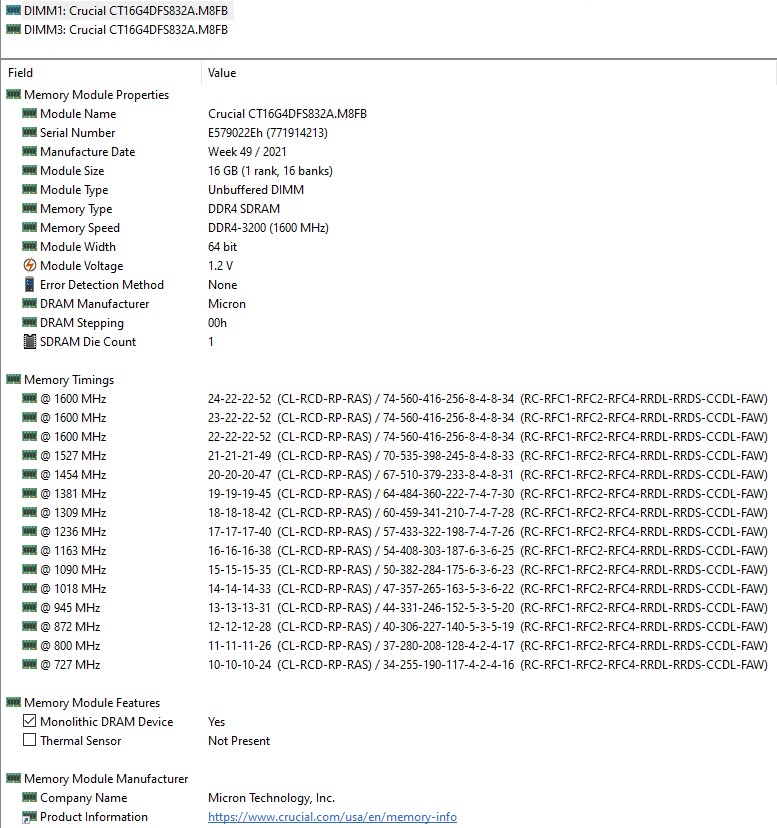Screen dimensions: 777x828
Task: Select the Unbuffered DIMM value
Action: [256, 190]
